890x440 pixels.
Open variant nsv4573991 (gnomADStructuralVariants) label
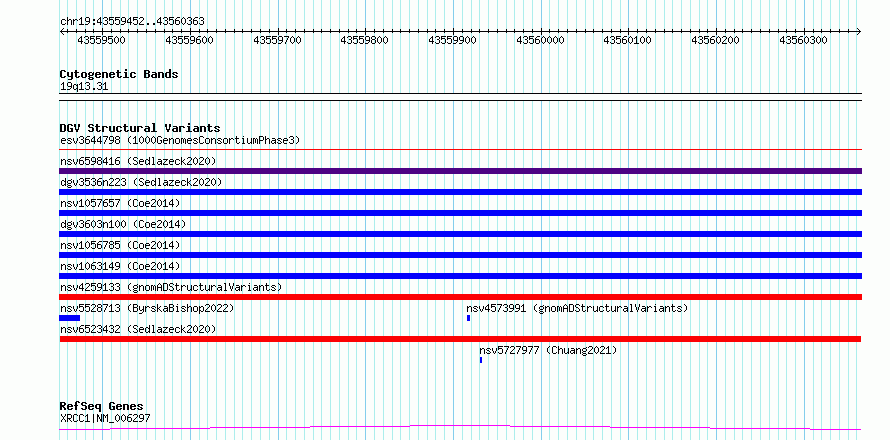click(x=577, y=308)
